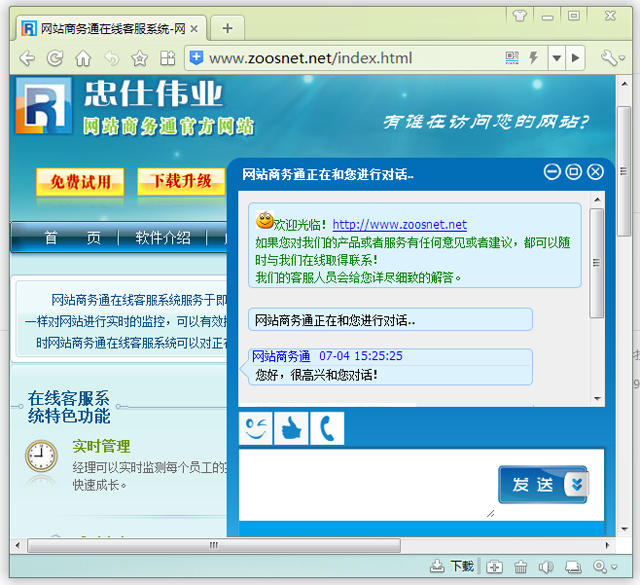640x585 pixels.
Task: Open a new tab with the plus button
Action: tap(228, 28)
